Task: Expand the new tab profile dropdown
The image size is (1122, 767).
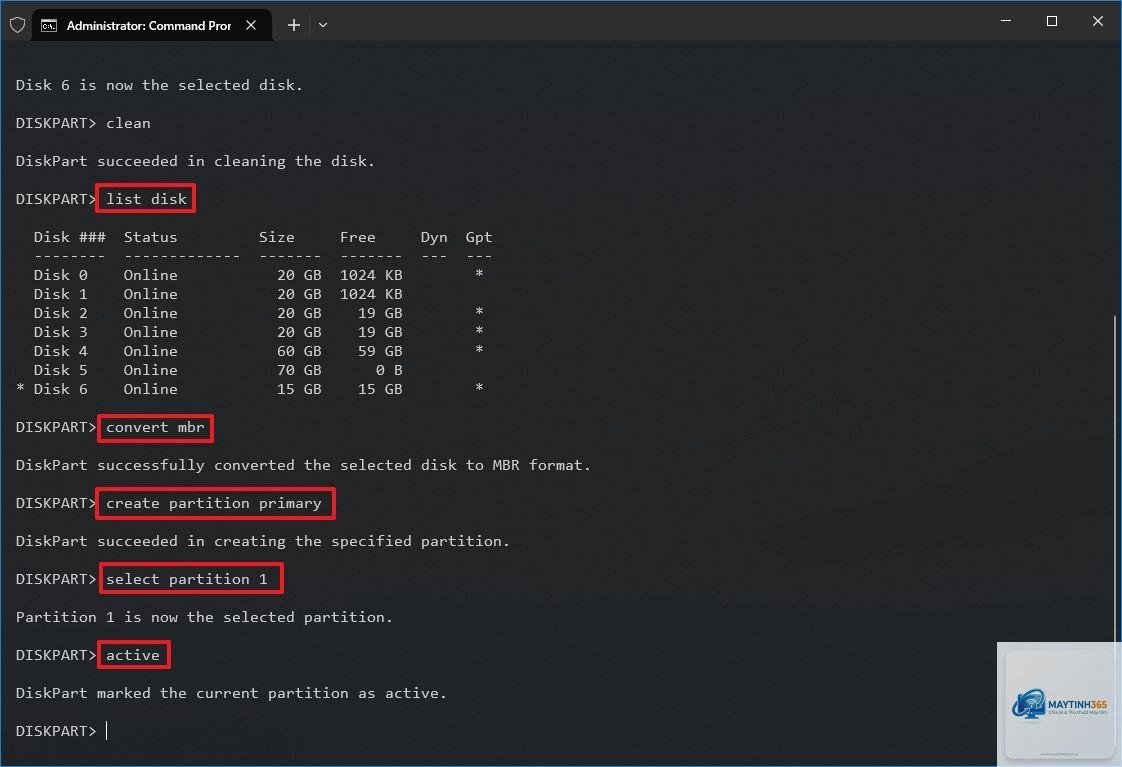Action: click(x=323, y=25)
